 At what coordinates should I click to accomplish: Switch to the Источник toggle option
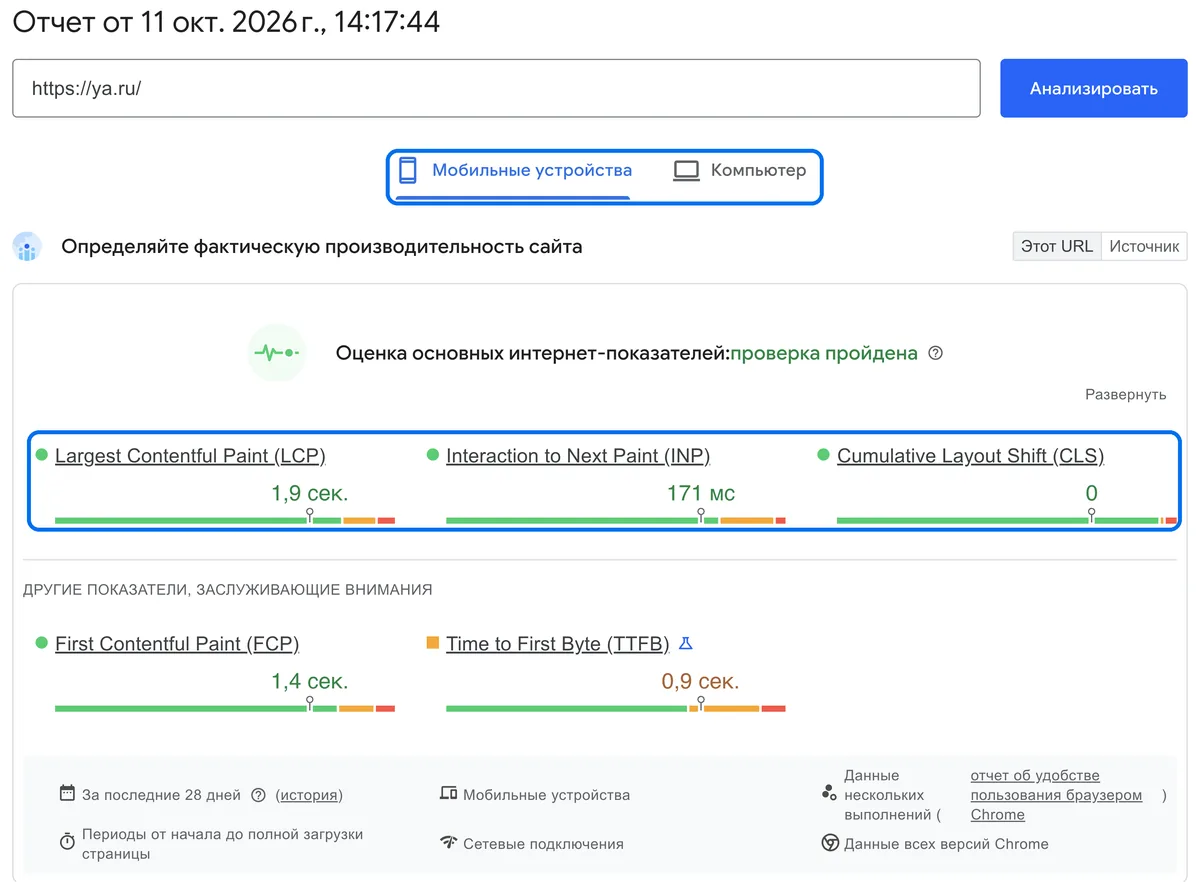pos(1144,246)
